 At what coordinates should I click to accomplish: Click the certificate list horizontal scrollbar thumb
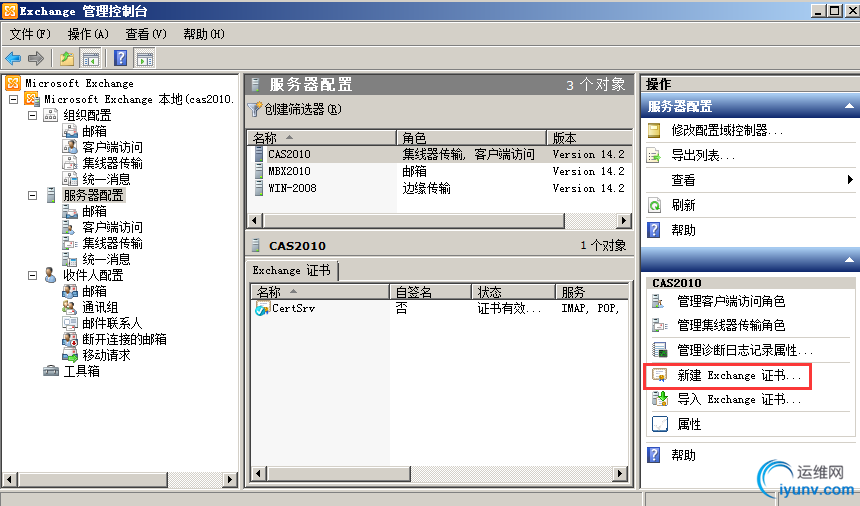339,474
